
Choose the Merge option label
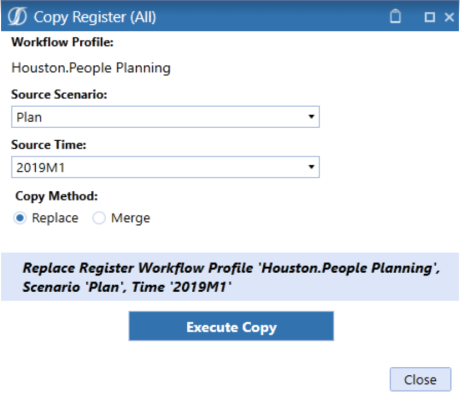coord(131,218)
